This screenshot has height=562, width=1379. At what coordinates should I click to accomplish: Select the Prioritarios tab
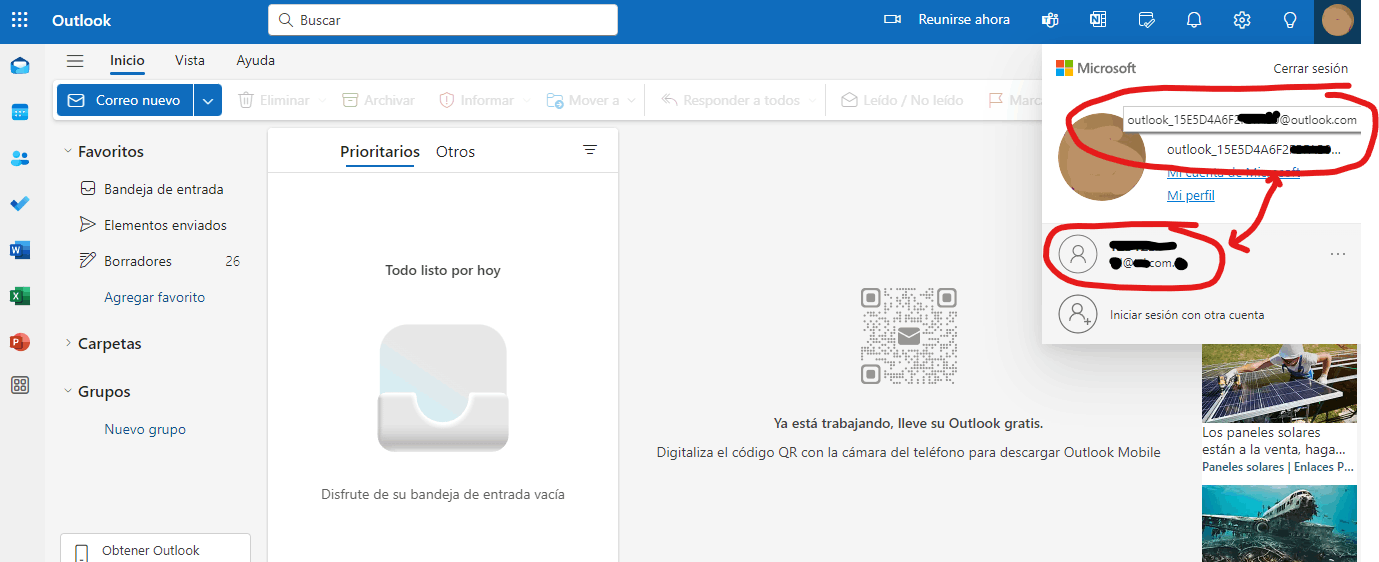[x=380, y=152]
